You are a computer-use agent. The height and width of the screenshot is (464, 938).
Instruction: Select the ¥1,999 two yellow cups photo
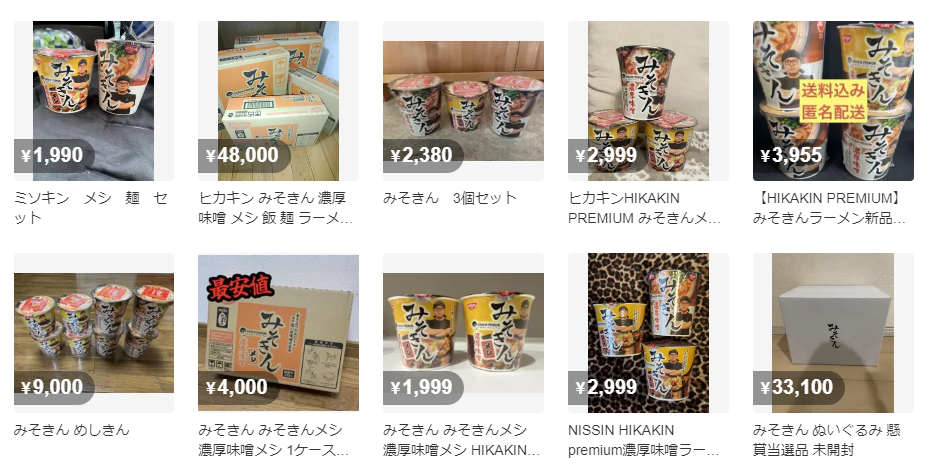click(463, 333)
